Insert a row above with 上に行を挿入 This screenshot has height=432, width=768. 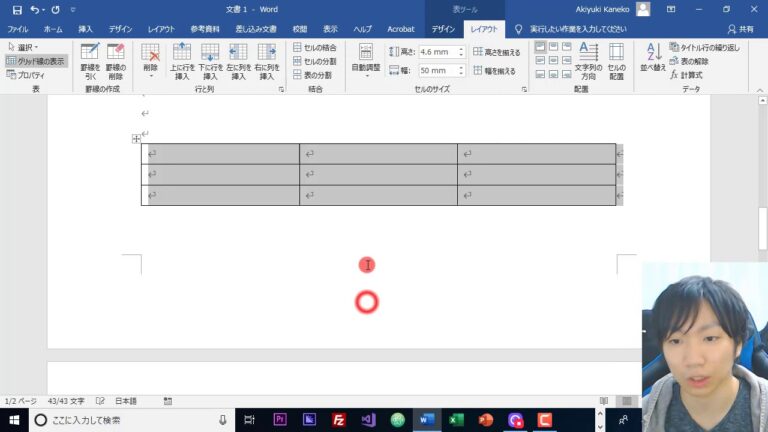182,62
